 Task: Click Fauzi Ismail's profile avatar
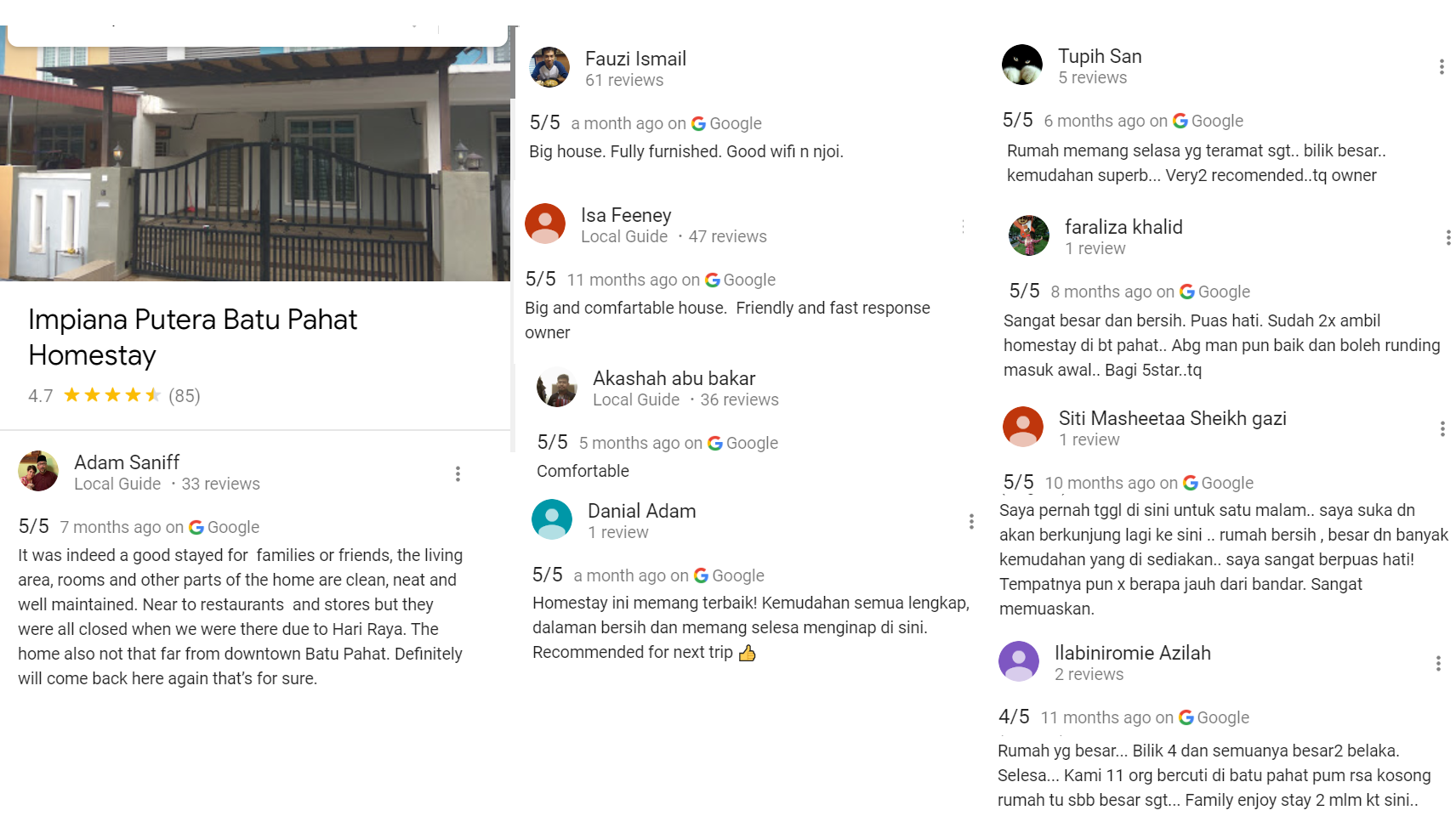pos(549,67)
